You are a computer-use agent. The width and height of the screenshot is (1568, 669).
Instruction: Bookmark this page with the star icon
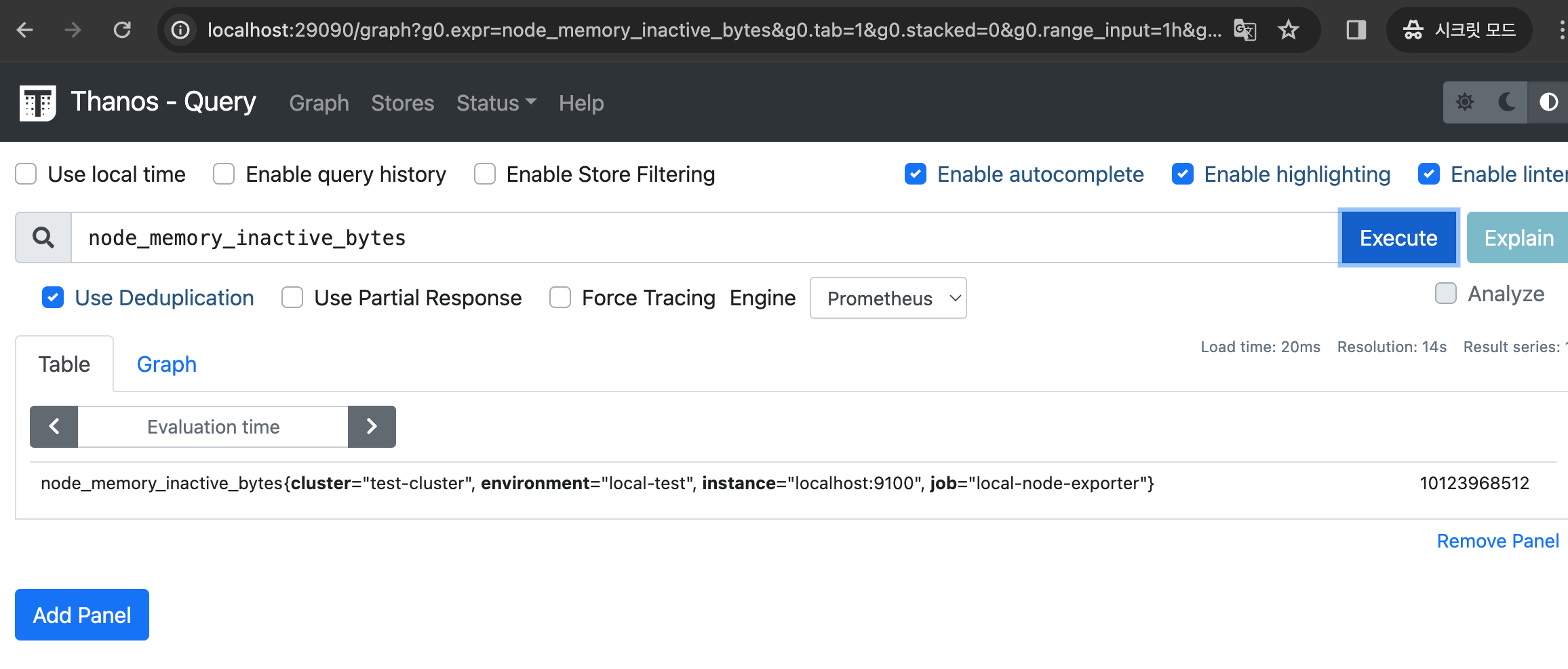coord(1288,30)
